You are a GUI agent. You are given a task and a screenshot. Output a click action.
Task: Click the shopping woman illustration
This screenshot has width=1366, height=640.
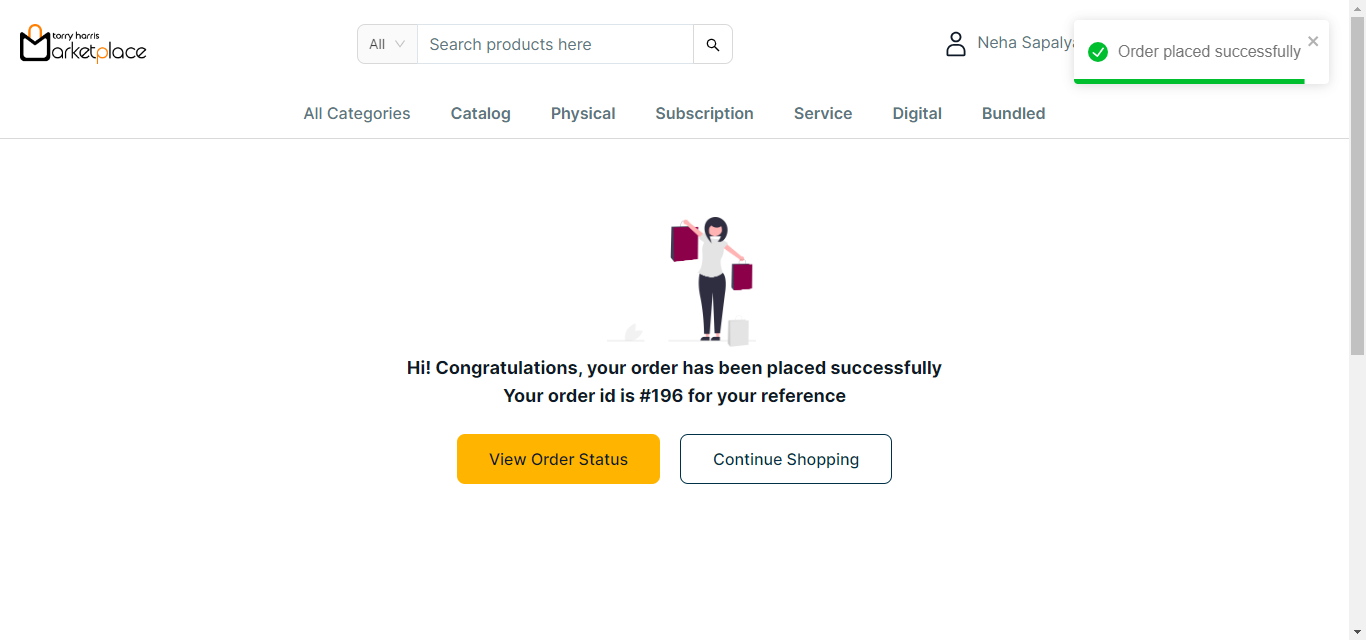710,280
